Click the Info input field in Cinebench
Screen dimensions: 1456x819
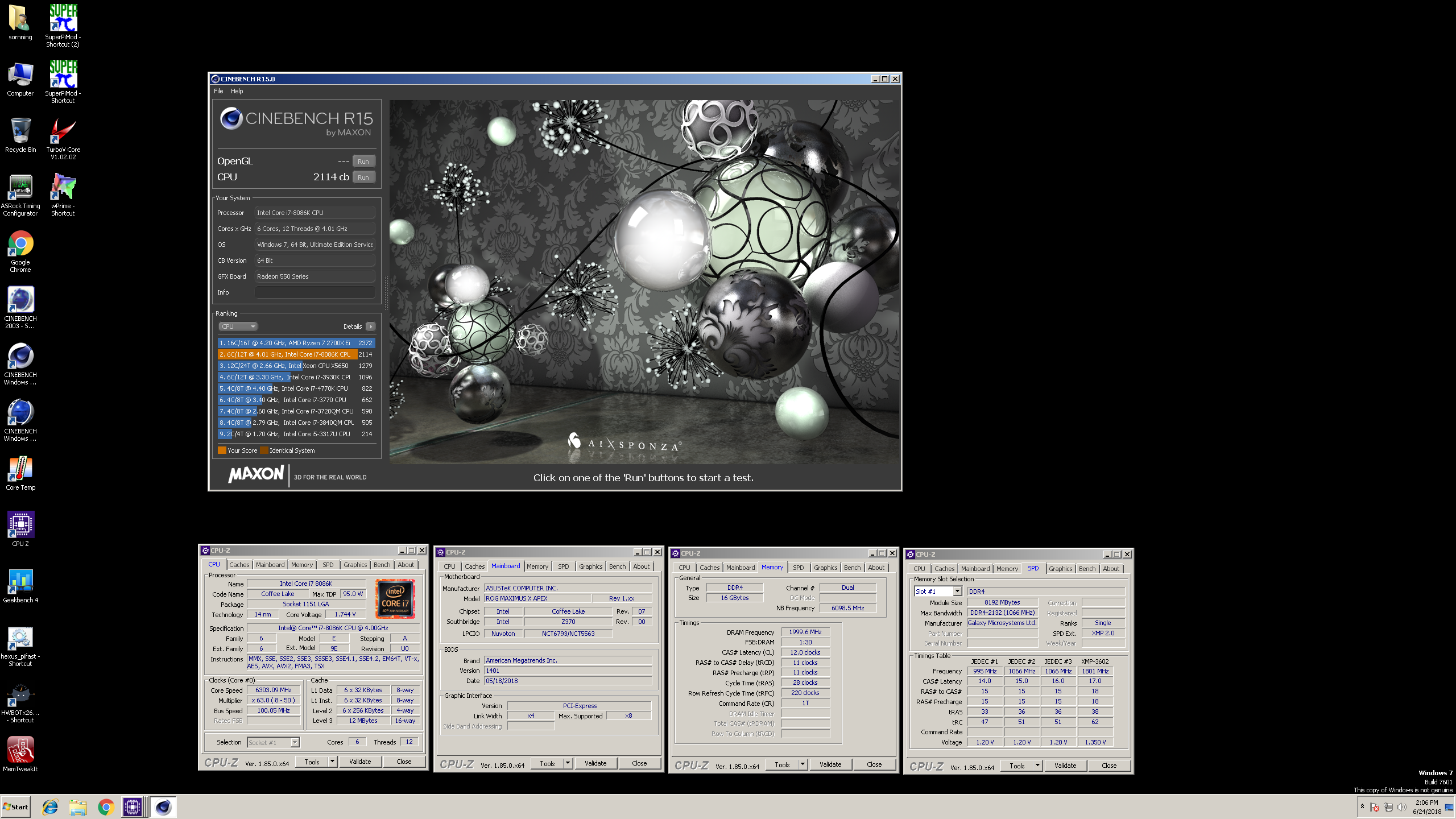pyautogui.click(x=315, y=292)
